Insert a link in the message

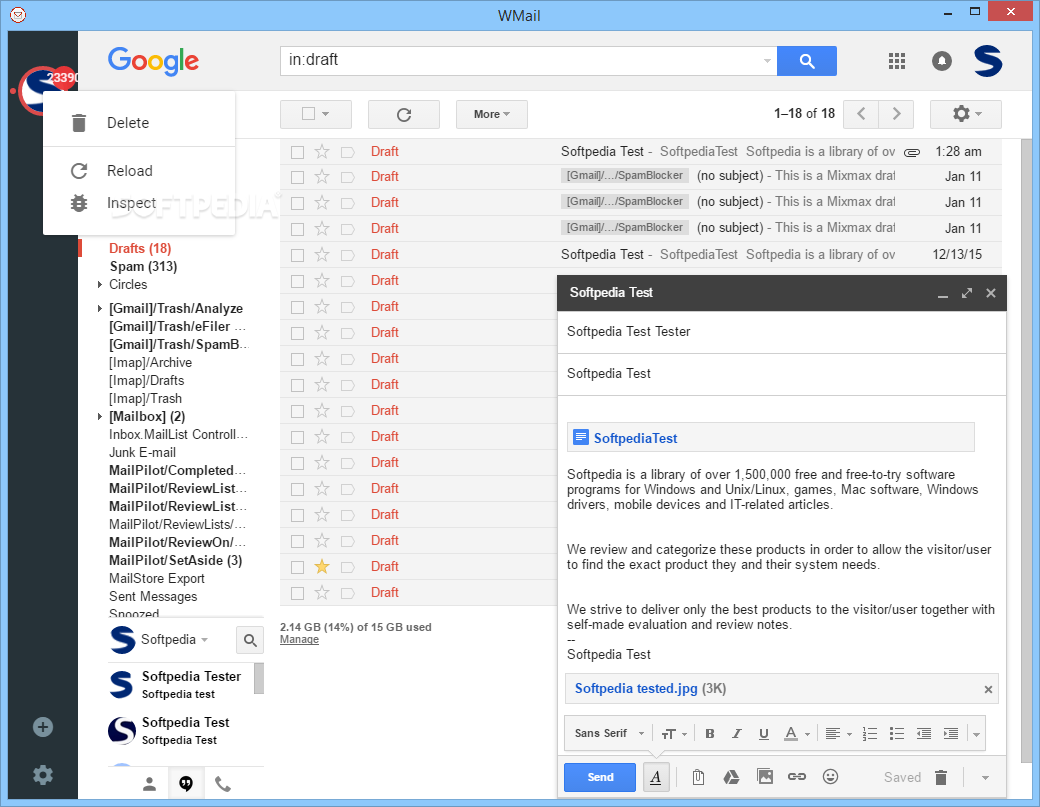(797, 776)
